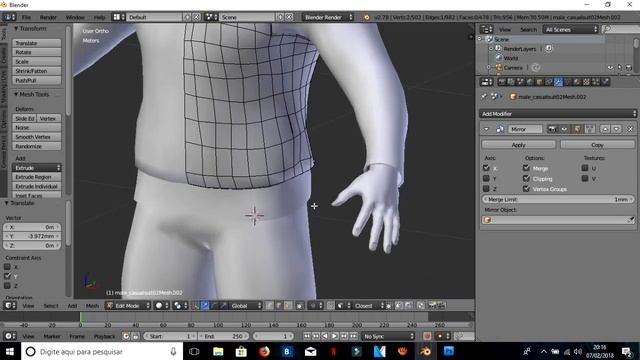Toggle limit selection to visible icon
640x360 pixels.
point(300,305)
